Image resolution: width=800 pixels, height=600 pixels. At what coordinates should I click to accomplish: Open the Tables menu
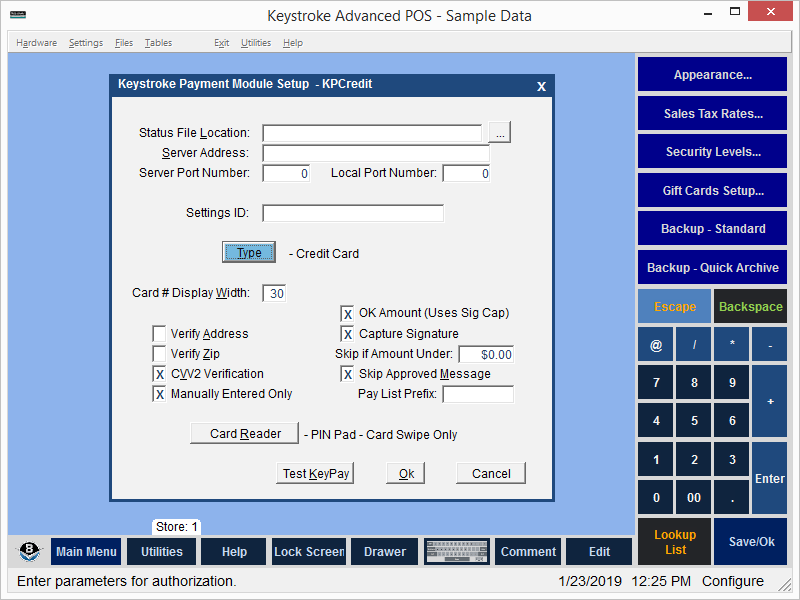pyautogui.click(x=158, y=42)
